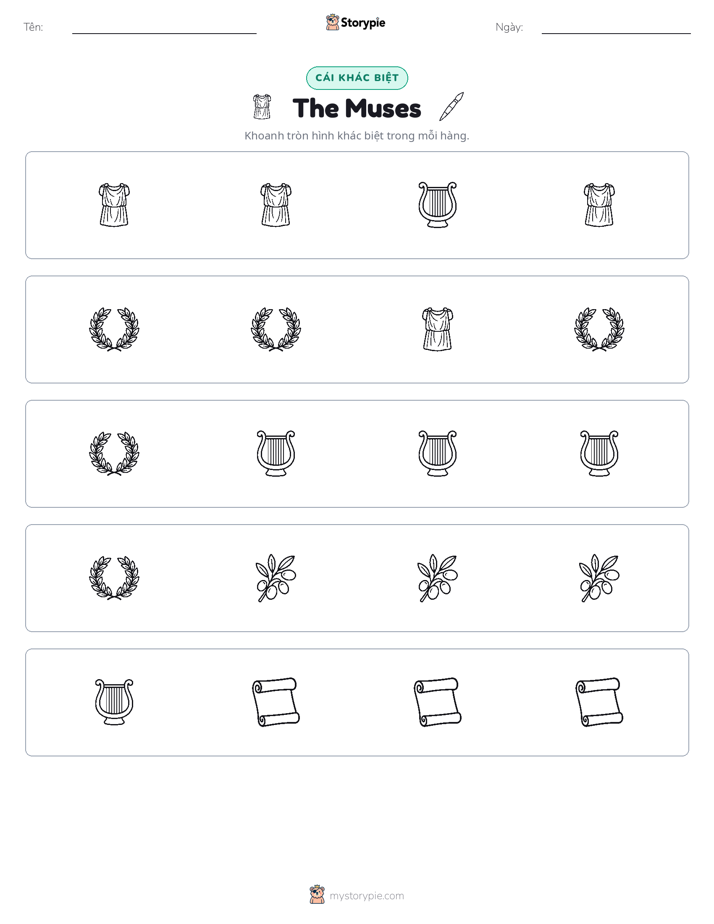Screen dimensions: 714x924
Task: Click the last lyre in the third row
Action: click(x=599, y=454)
